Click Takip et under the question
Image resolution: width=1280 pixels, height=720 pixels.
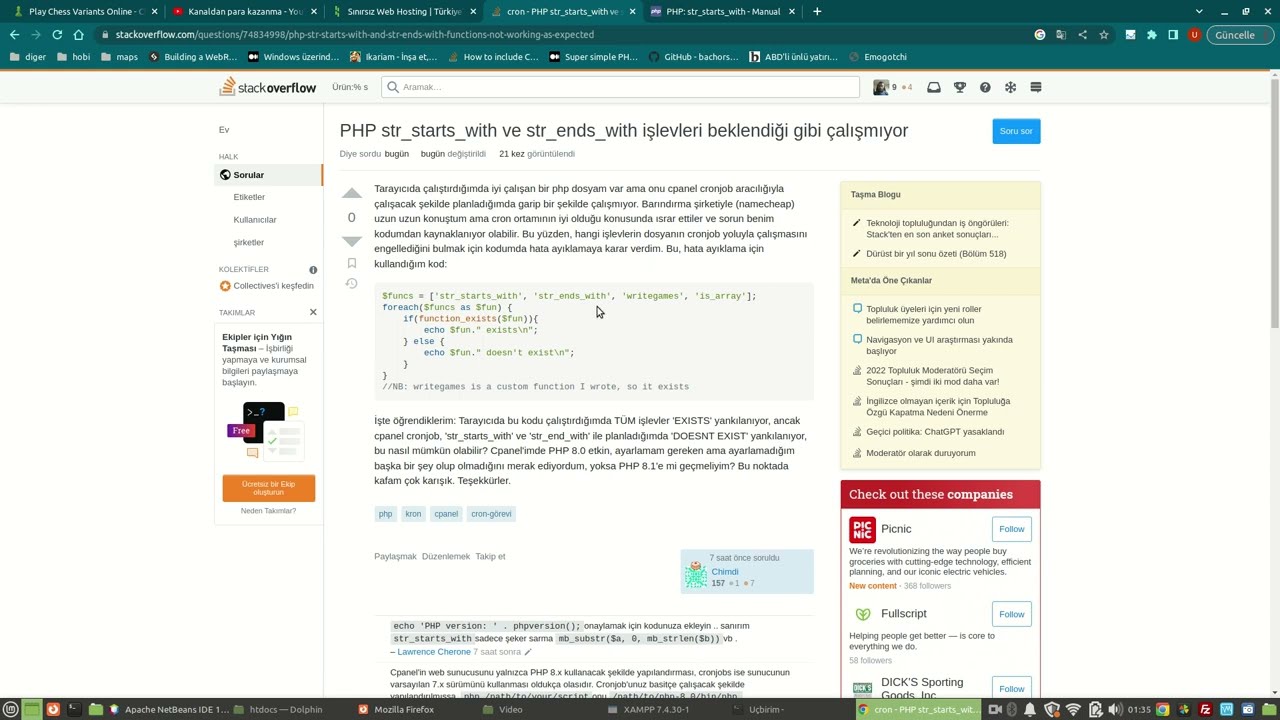490,556
